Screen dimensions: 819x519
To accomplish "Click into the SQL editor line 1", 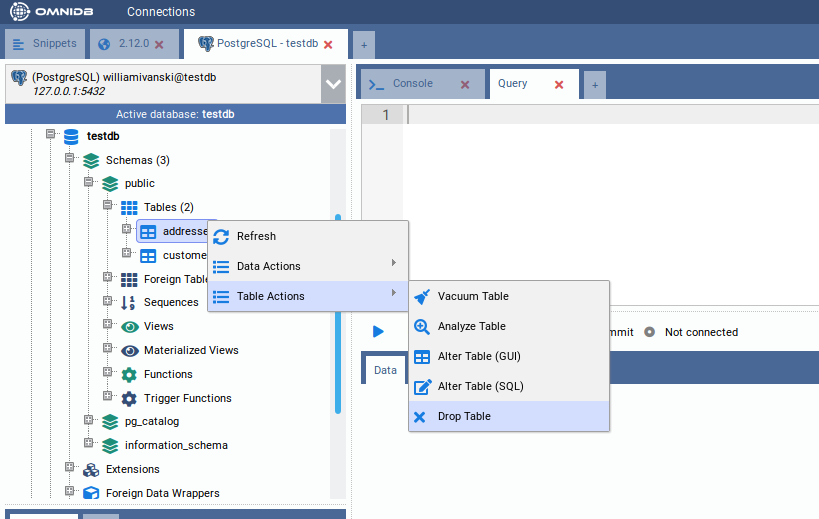I will 611,115.
